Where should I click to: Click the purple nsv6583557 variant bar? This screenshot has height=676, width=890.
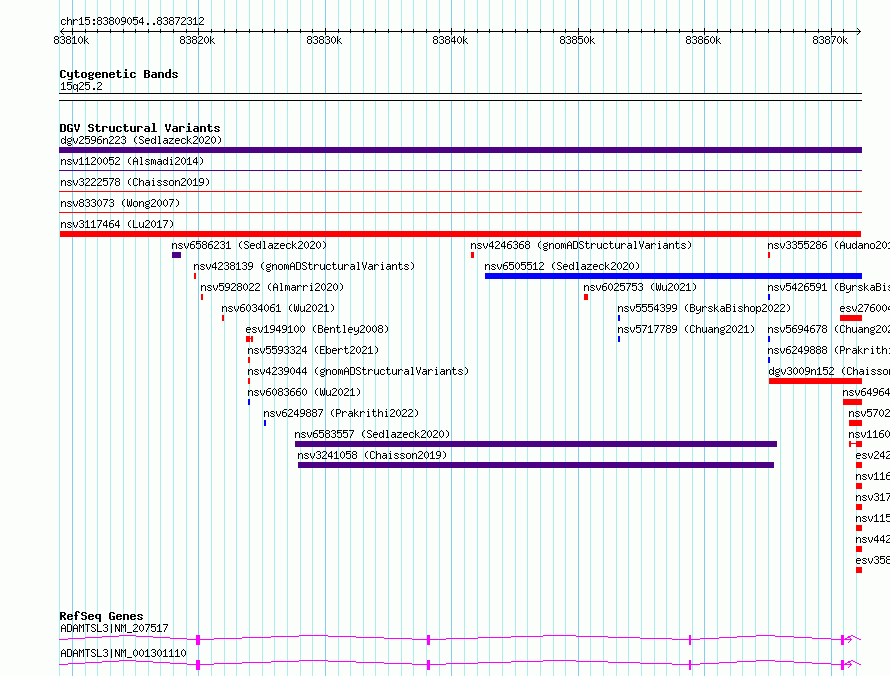pos(536,444)
